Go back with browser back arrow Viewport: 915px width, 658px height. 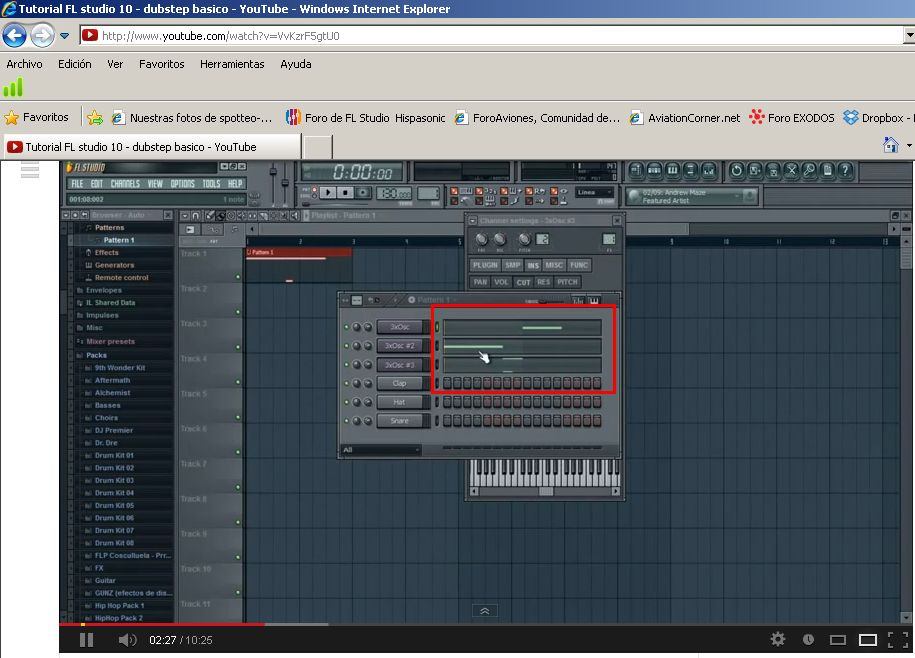tap(15, 36)
